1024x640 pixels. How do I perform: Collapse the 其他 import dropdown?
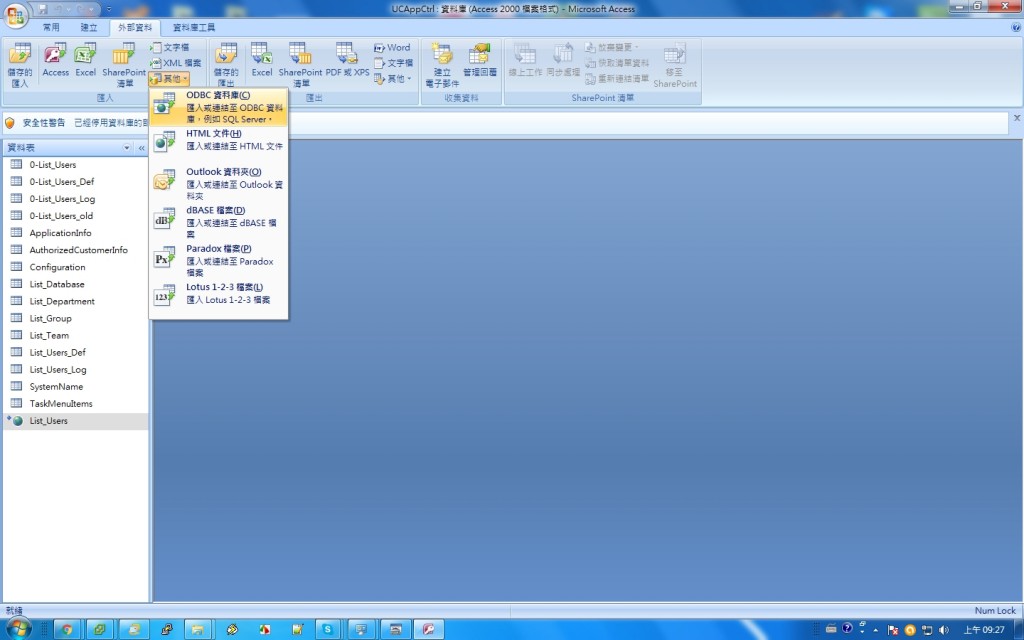tap(170, 78)
